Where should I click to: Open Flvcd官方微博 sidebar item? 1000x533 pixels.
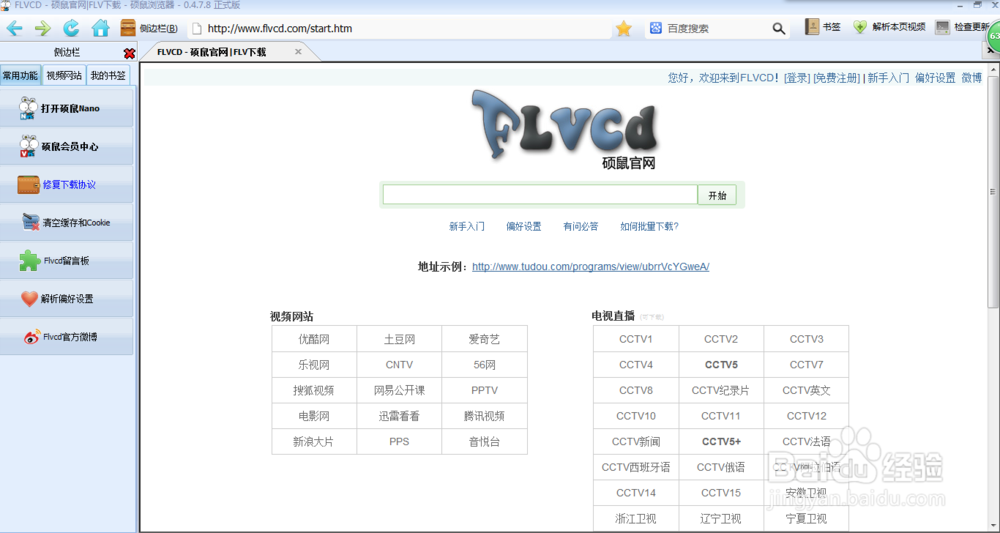pos(67,337)
